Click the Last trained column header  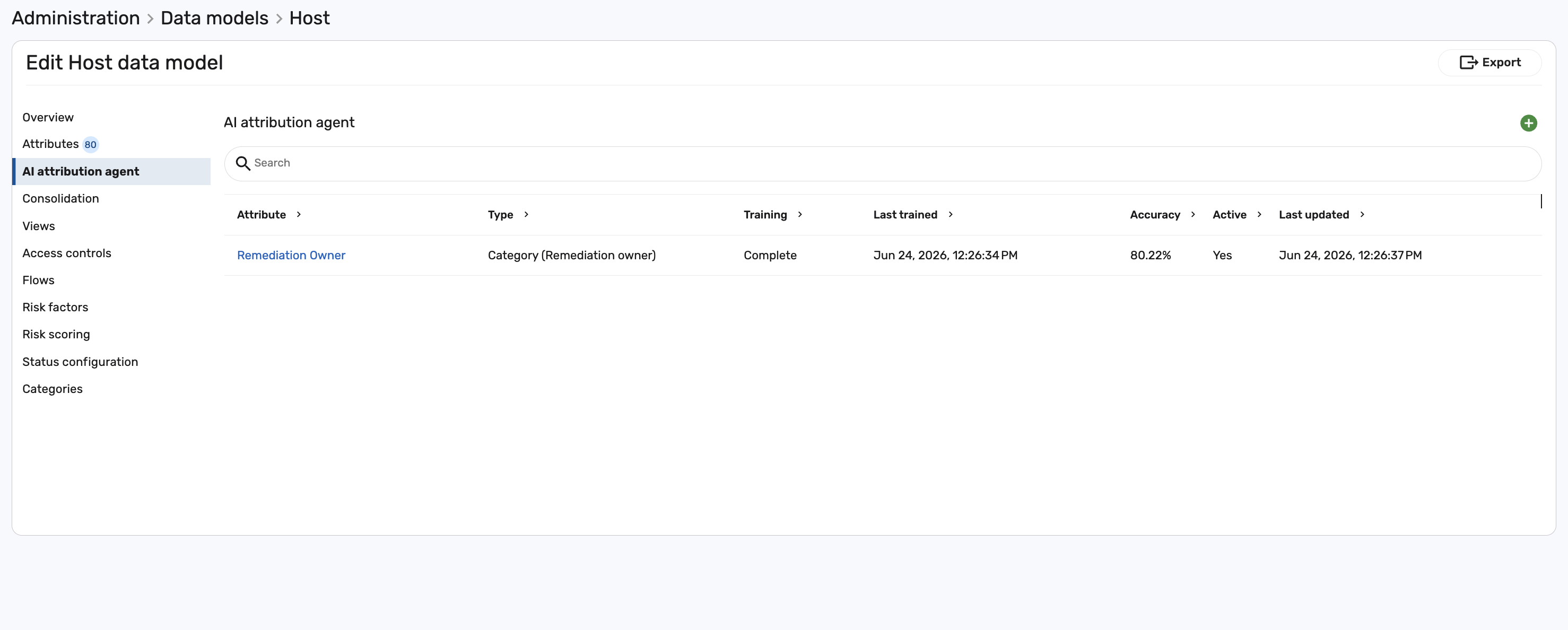(905, 214)
